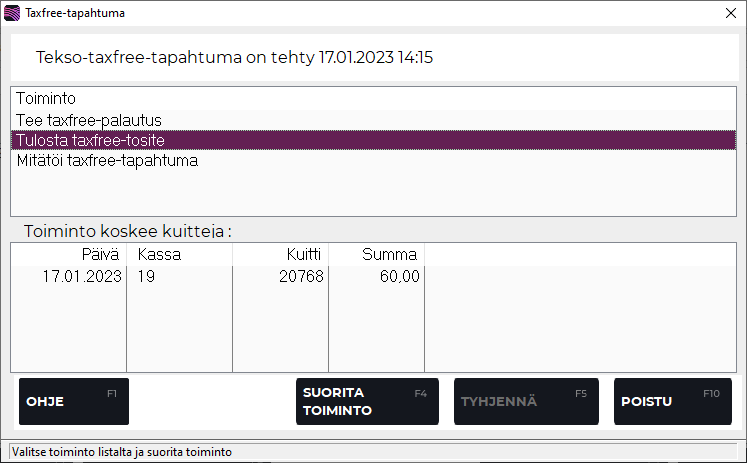Exit using the POISTU button

tap(672, 401)
